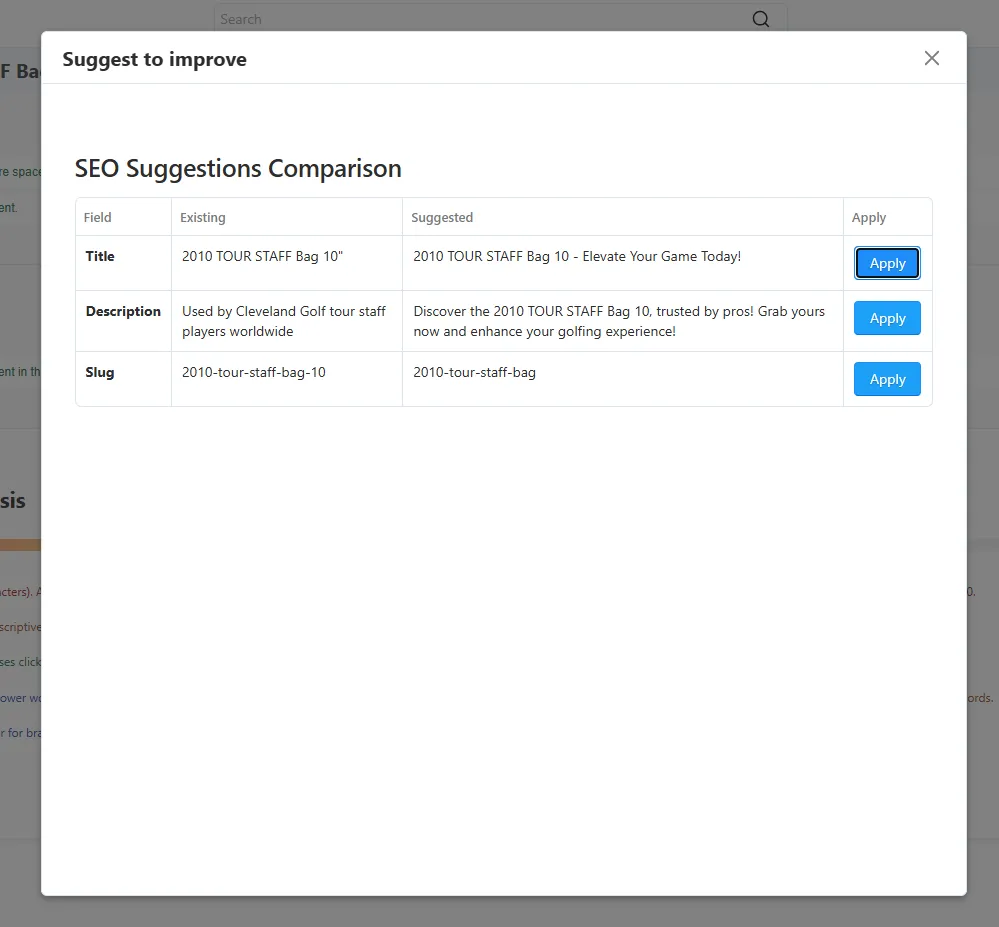Select existing slug "2010-tour-staff-bag-10"

coord(254,372)
